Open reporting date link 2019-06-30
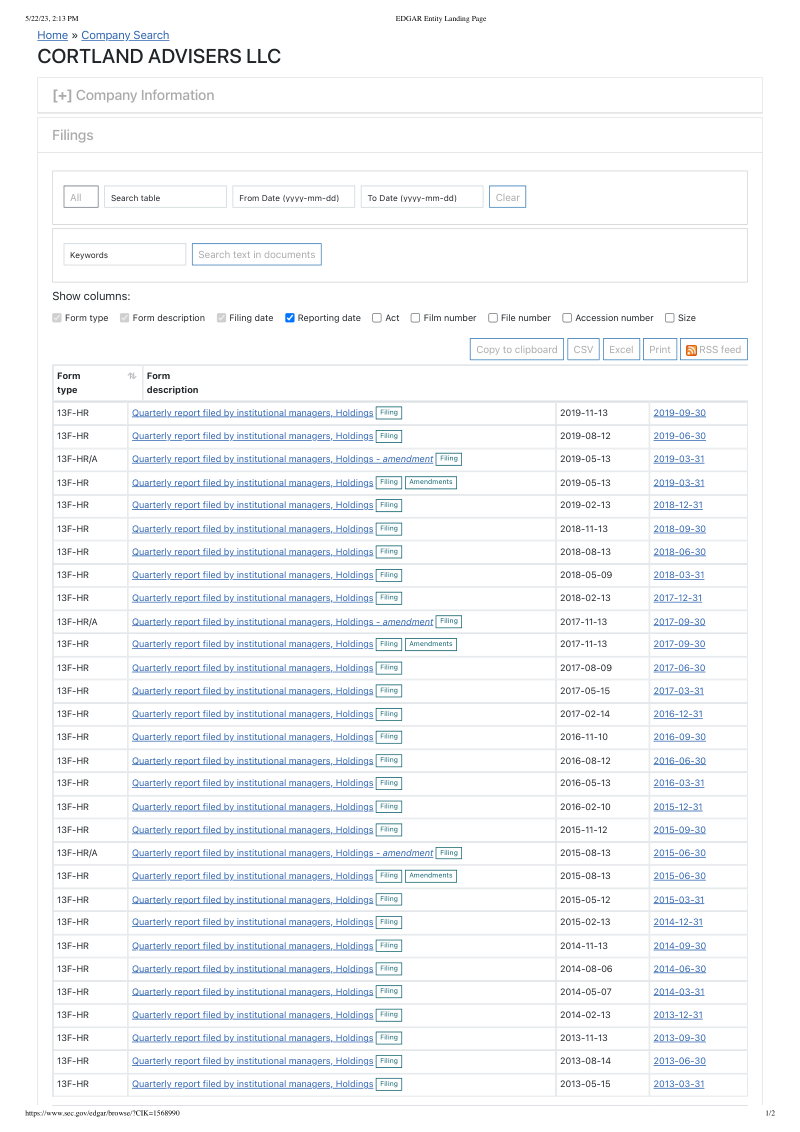The height and width of the screenshot is (1132, 800). [679, 436]
